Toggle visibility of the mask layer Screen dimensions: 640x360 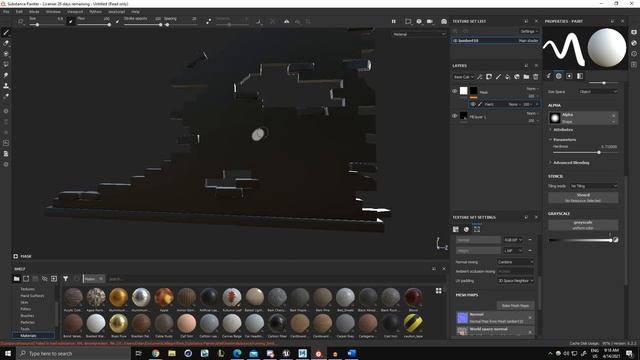click(454, 91)
